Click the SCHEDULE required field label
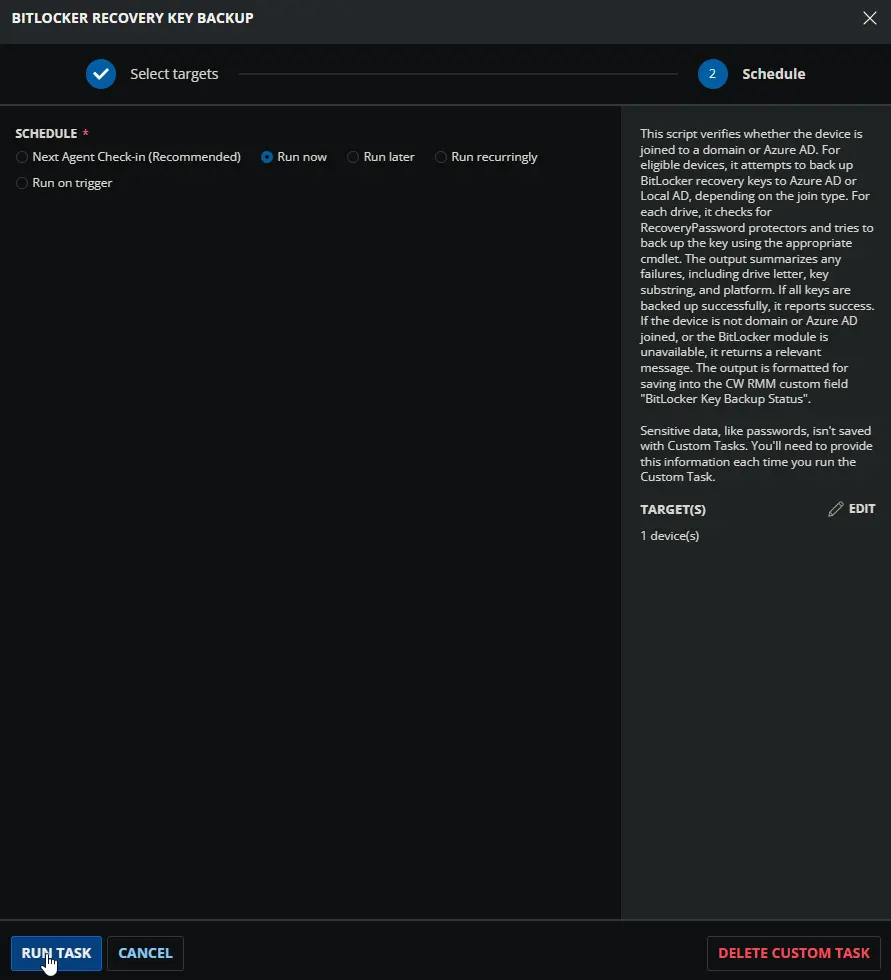Viewport: 891px width, 980px height. pyautogui.click(x=46, y=133)
